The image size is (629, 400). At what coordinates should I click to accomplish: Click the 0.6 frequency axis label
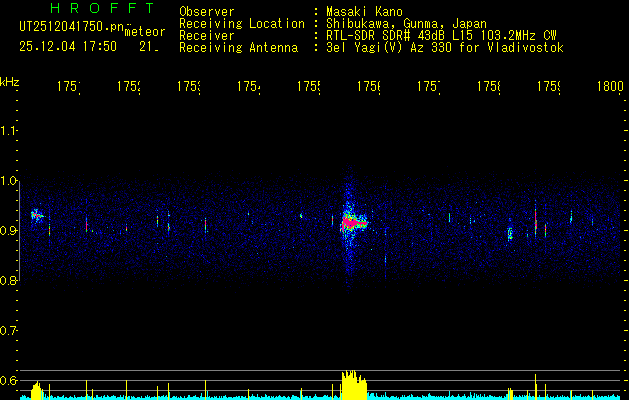(x=8, y=381)
